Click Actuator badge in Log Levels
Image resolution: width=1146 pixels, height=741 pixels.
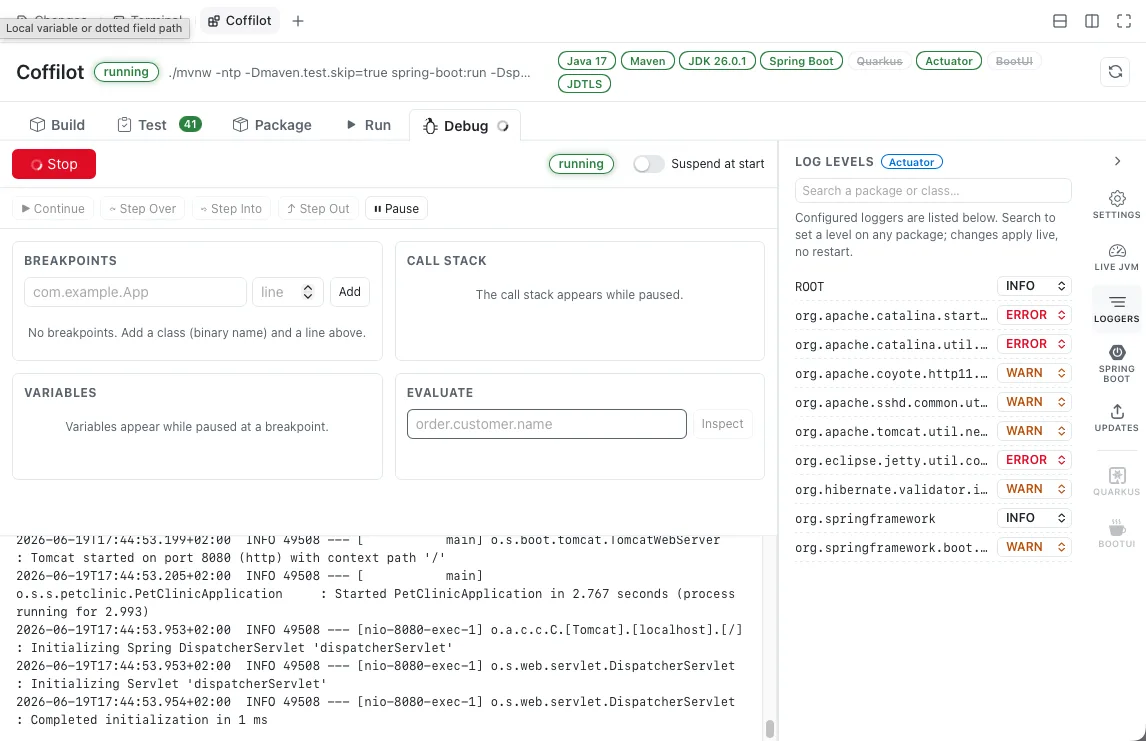[x=911, y=162]
